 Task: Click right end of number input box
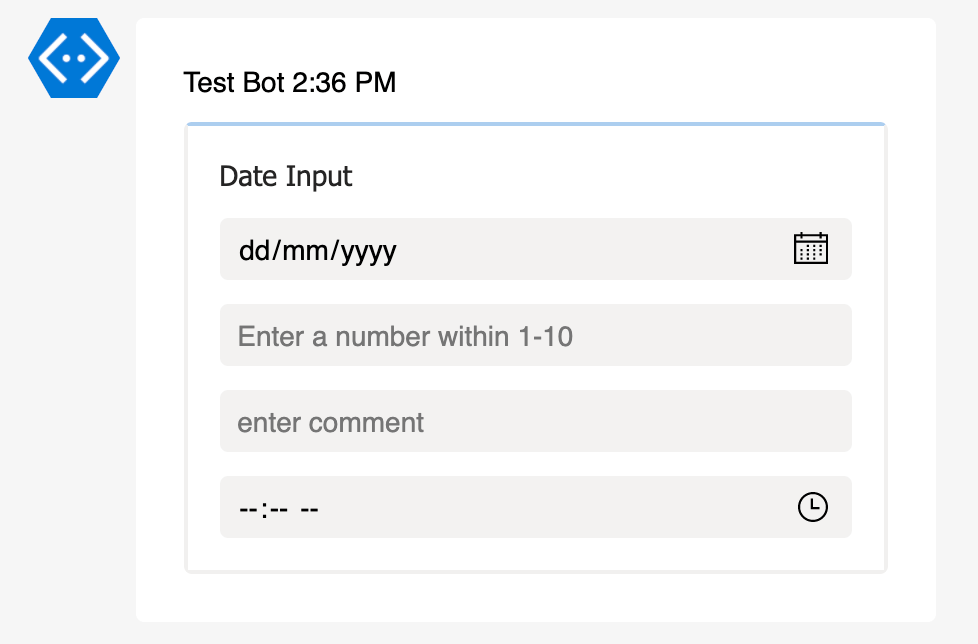pyautogui.click(x=811, y=335)
